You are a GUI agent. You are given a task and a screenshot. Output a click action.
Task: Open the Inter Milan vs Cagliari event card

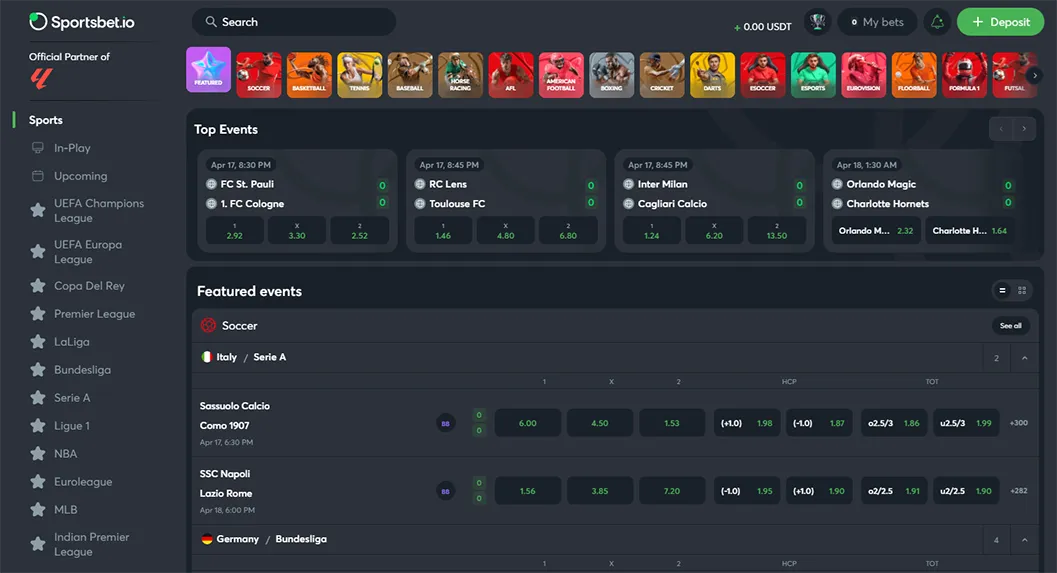click(715, 201)
